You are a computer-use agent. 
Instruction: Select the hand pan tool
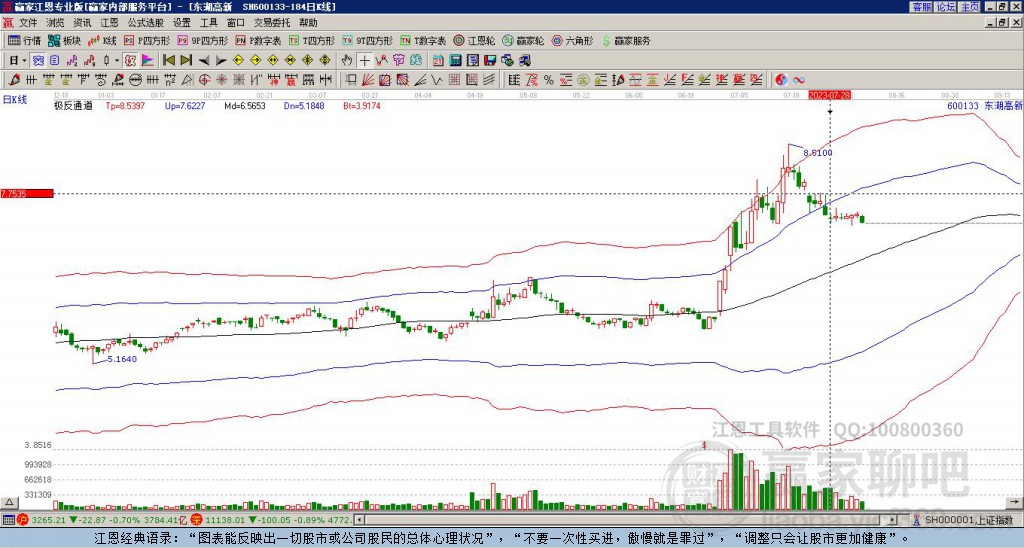click(347, 61)
